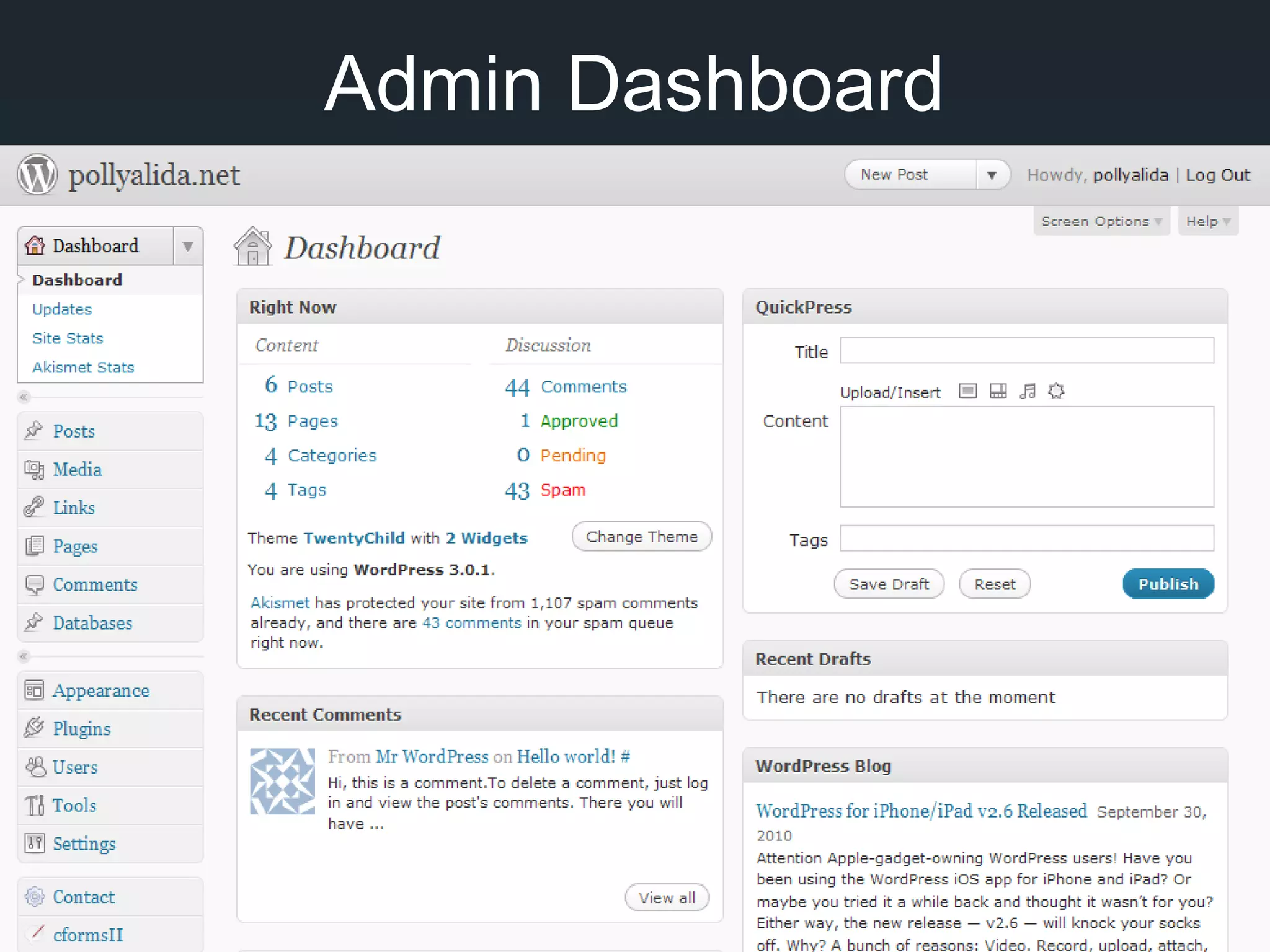This screenshot has height=952, width=1270.
Task: Click the Tools icon in sidebar
Action: pos(34,804)
